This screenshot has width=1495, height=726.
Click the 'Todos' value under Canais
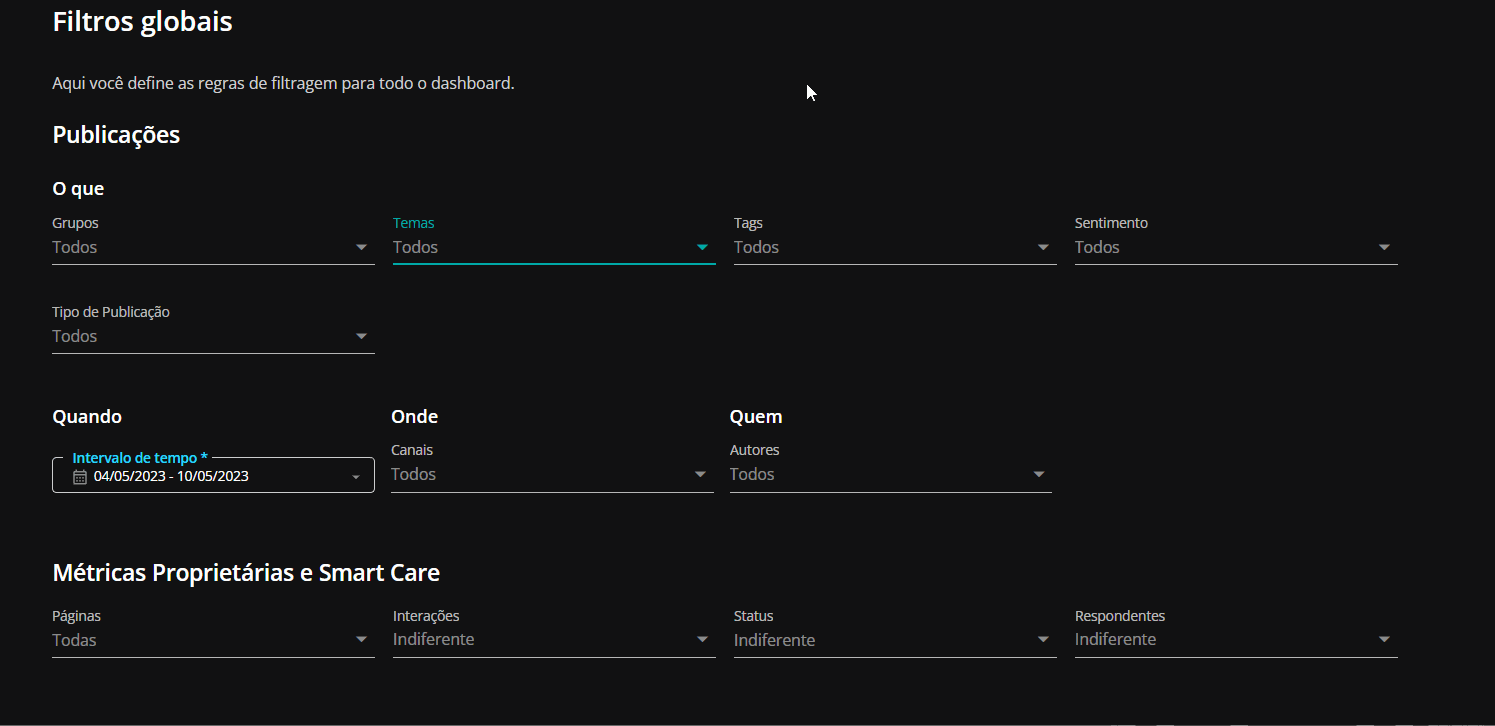coord(413,474)
